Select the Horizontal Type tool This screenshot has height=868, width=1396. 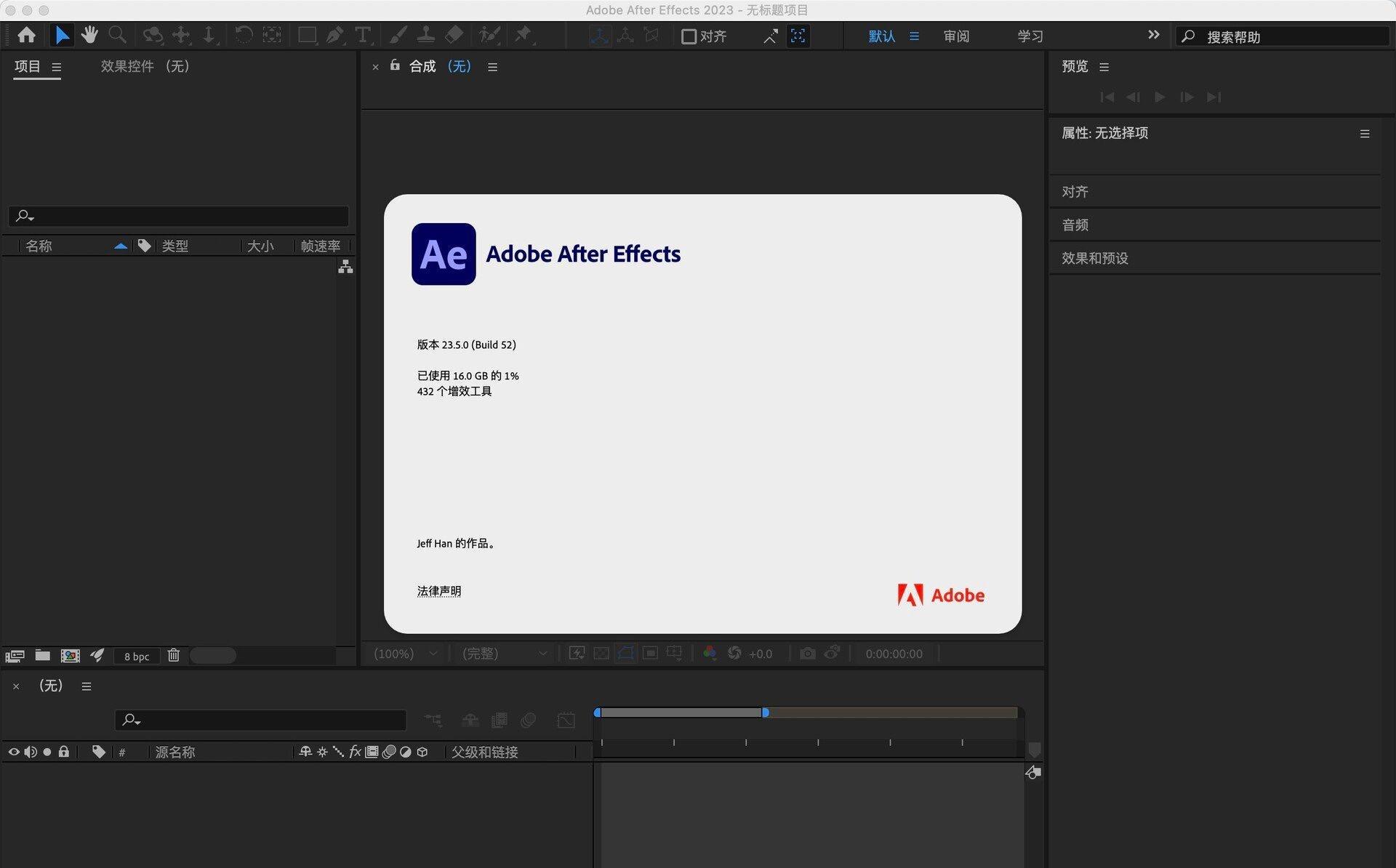[362, 35]
